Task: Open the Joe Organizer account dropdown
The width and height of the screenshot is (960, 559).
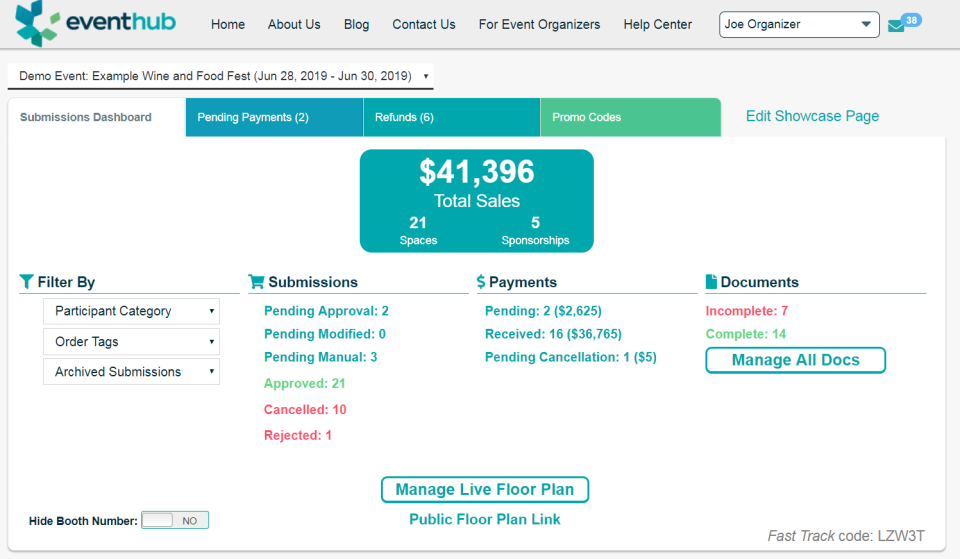Action: pyautogui.click(x=798, y=25)
